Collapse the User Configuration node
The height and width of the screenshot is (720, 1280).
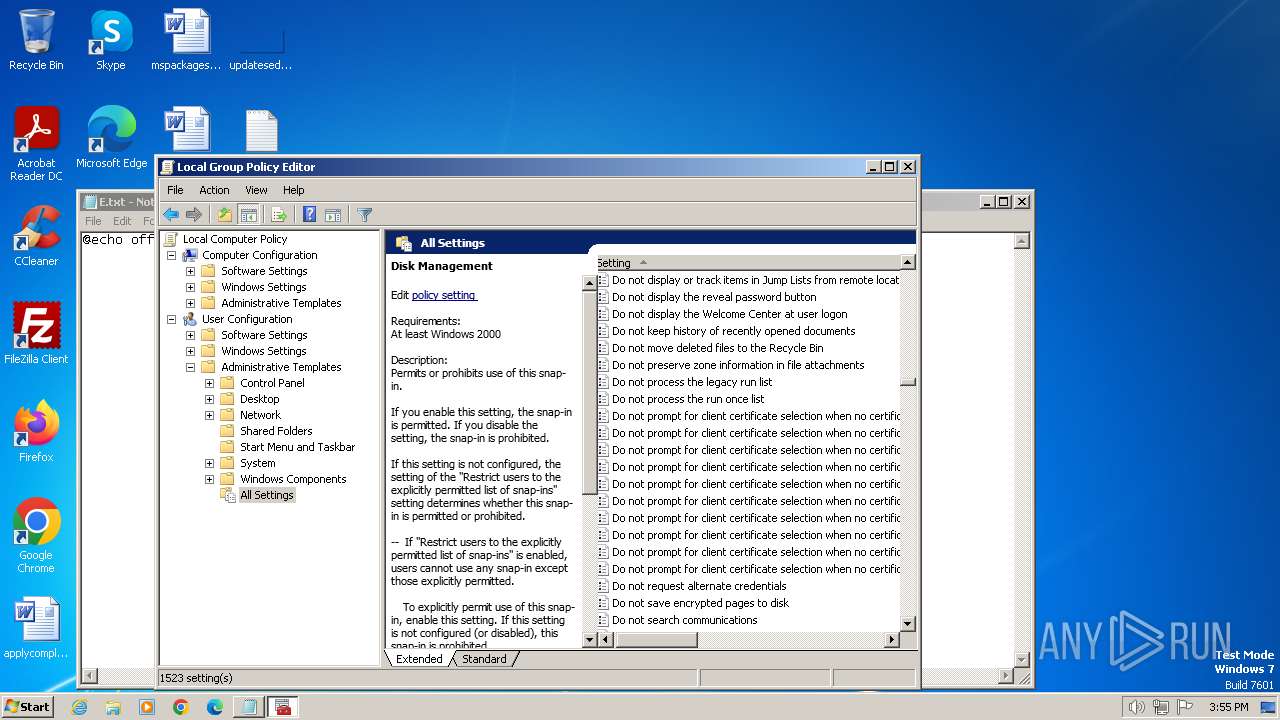point(172,319)
